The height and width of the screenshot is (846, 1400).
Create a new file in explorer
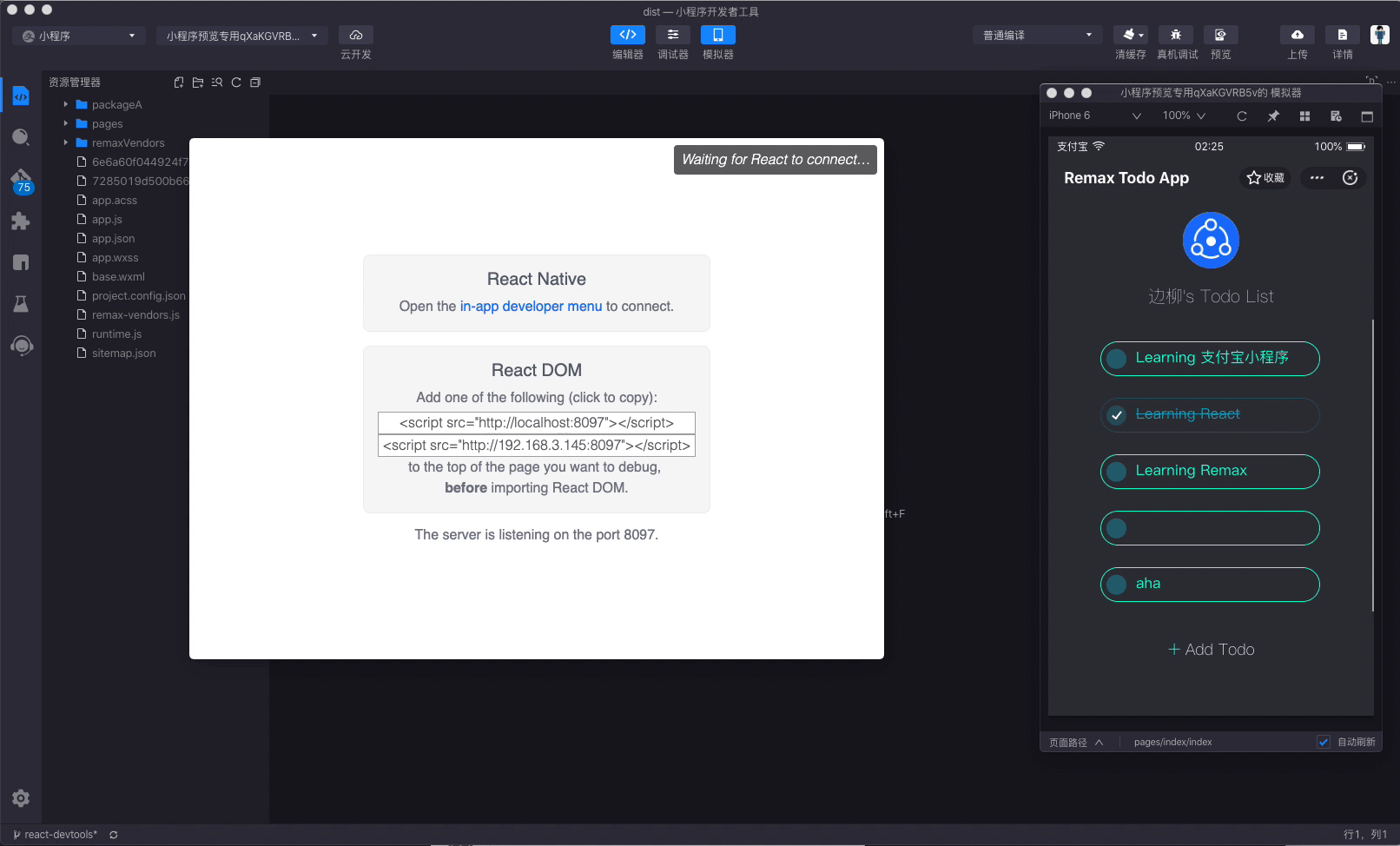coord(179,83)
